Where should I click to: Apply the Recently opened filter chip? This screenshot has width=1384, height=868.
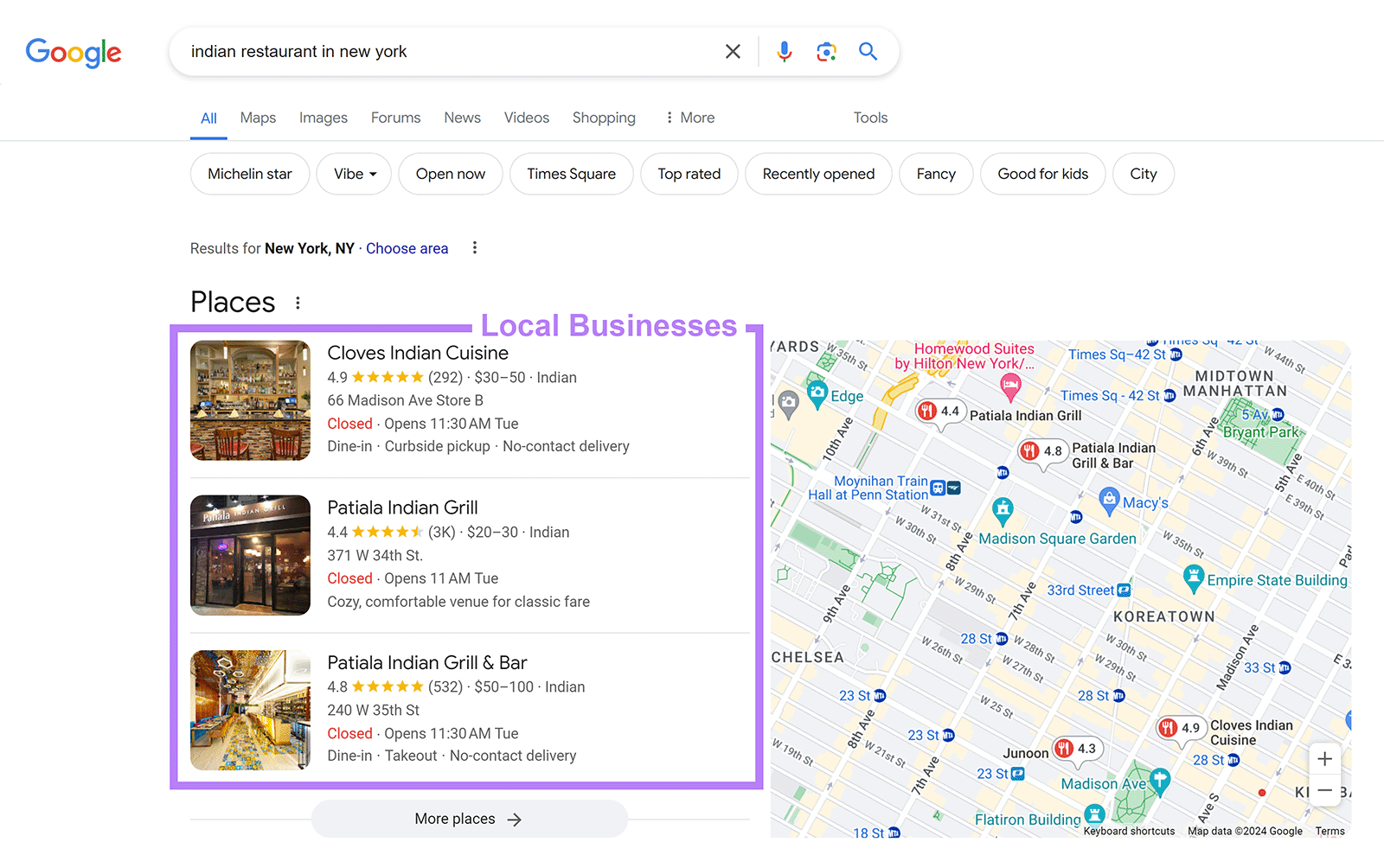[818, 174]
